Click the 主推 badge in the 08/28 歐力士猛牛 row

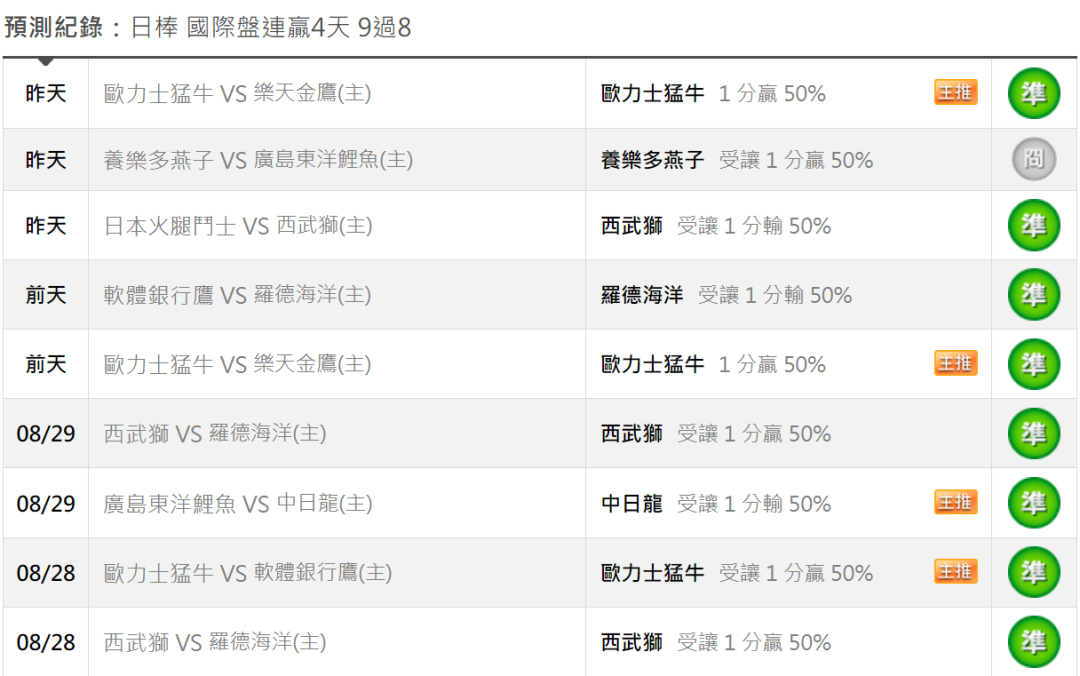tap(955, 571)
